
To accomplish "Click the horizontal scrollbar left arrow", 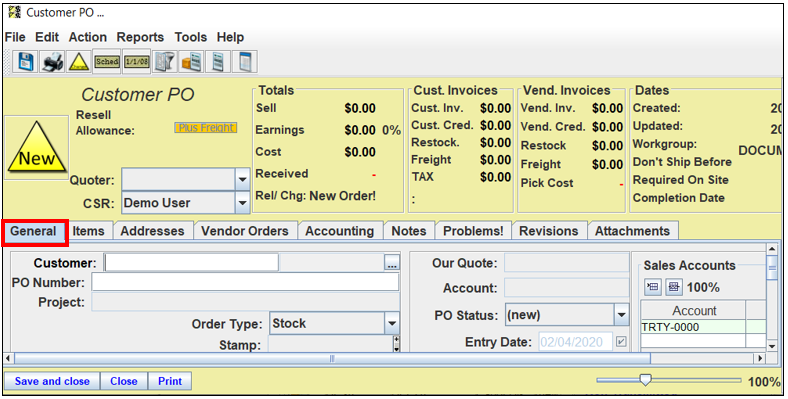I will (x=8, y=358).
